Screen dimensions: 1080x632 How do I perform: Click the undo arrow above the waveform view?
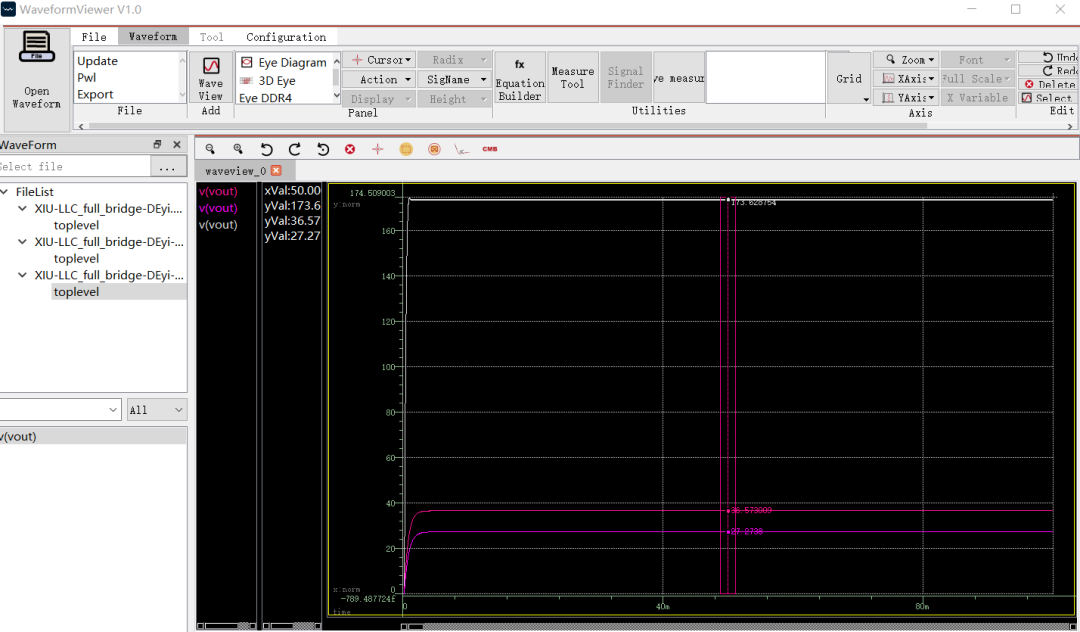point(265,148)
